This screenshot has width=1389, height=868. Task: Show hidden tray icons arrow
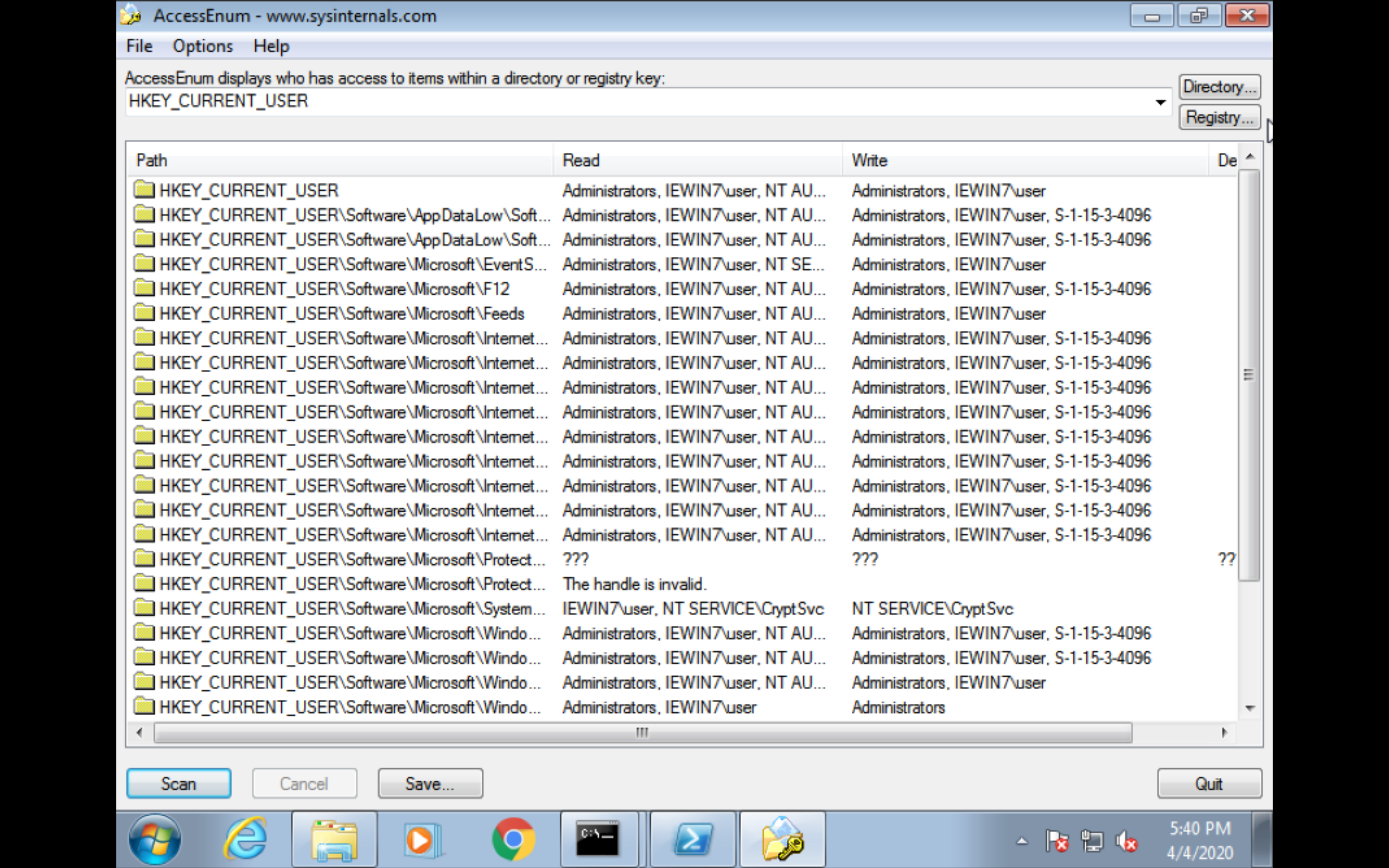tap(1022, 841)
